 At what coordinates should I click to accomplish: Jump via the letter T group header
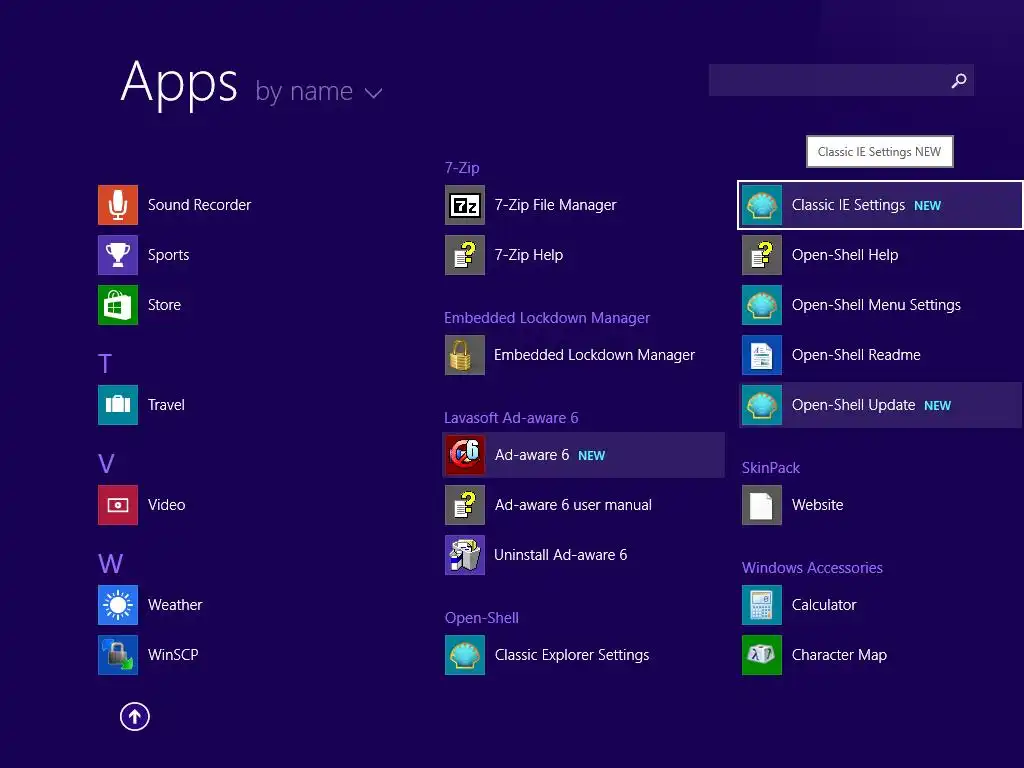(x=104, y=363)
